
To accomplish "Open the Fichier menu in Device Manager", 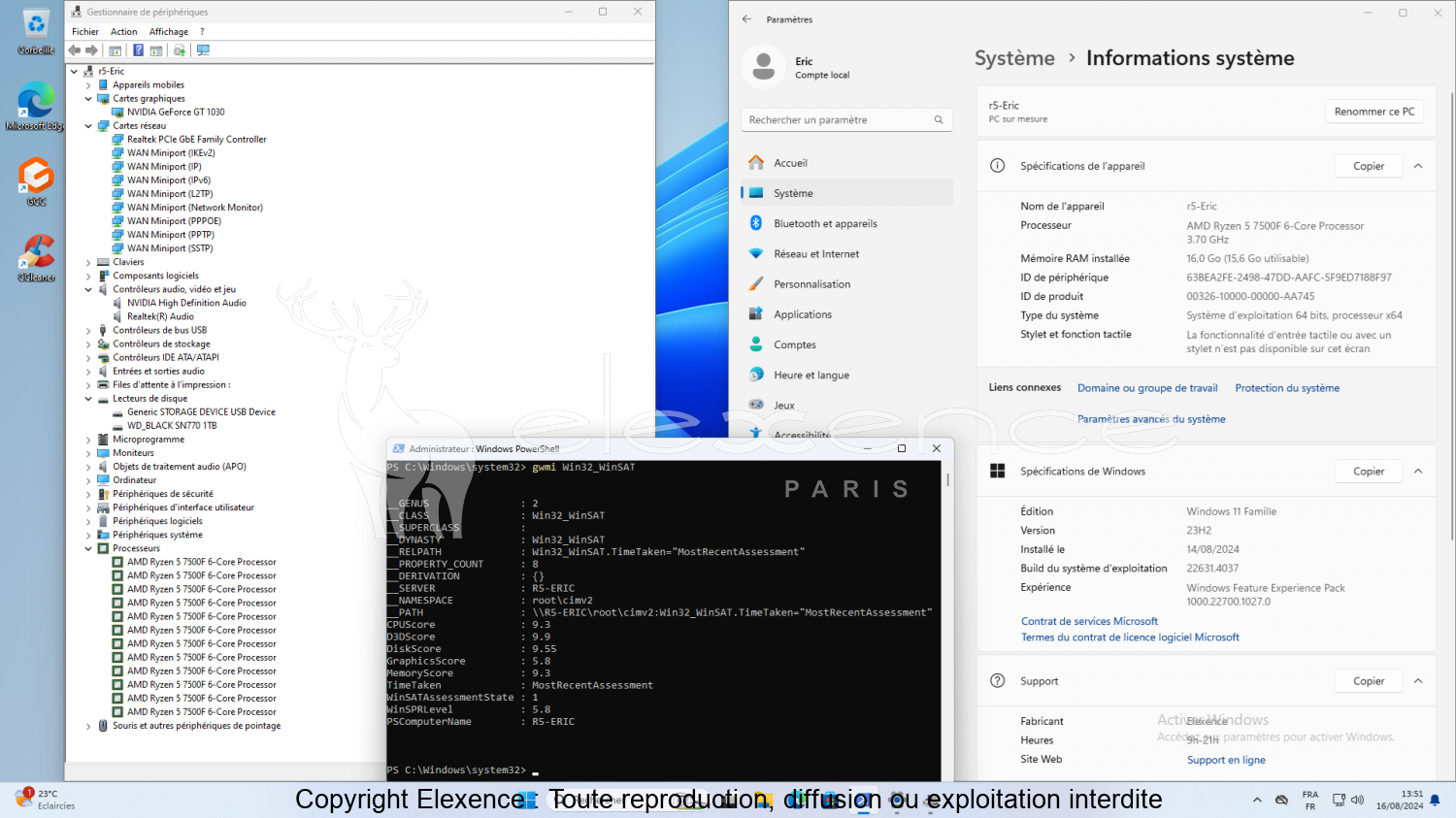I will (x=85, y=32).
